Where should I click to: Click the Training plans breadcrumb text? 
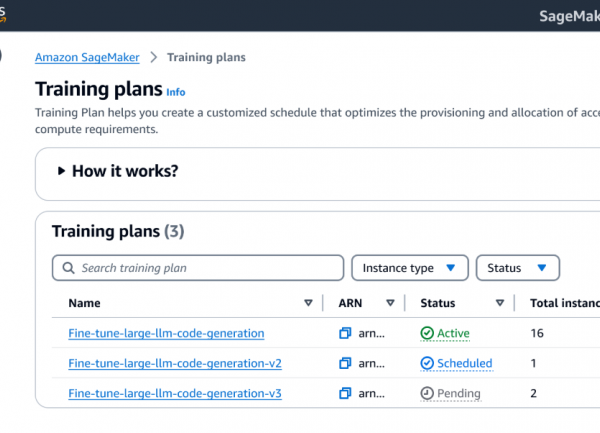pos(206,57)
